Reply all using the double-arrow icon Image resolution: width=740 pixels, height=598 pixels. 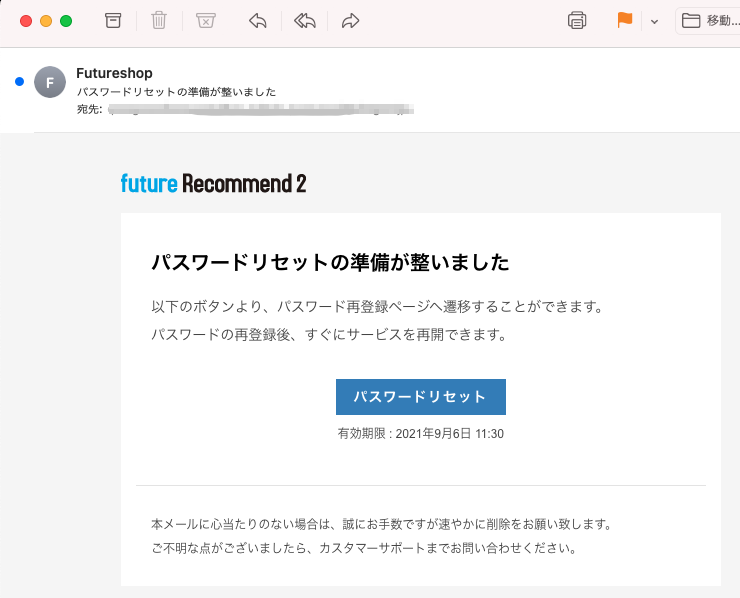pyautogui.click(x=304, y=21)
